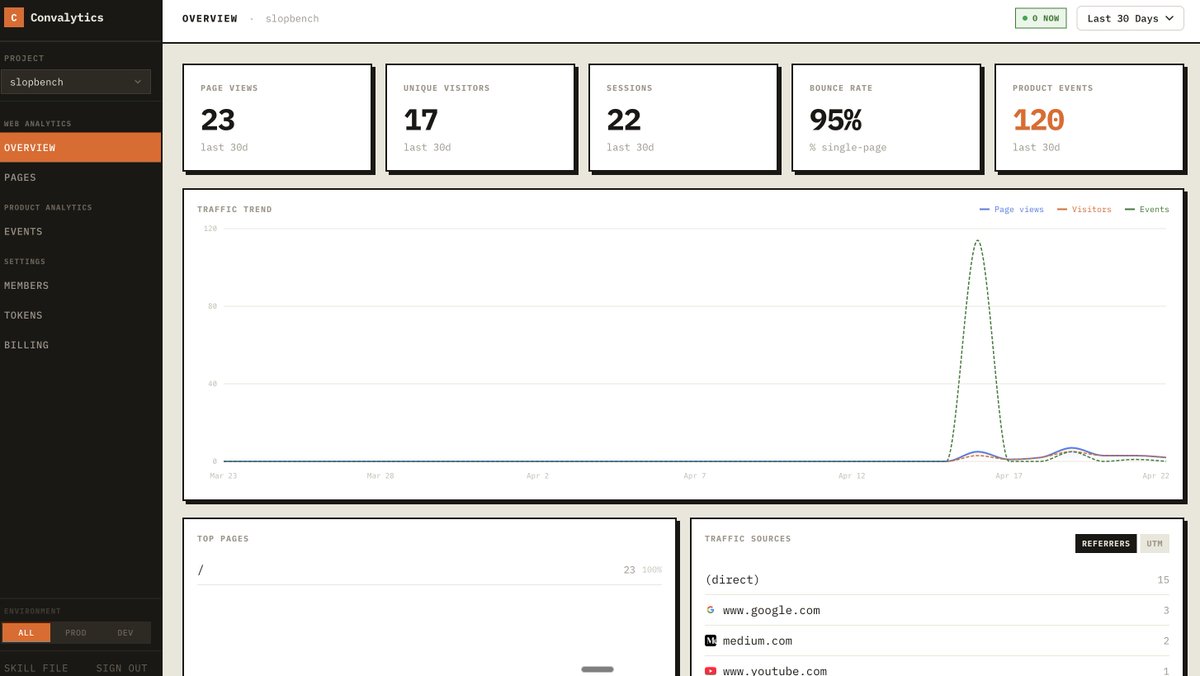Click the "/" row in Top Pages
Viewport: 1200px width, 676px height.
point(429,570)
